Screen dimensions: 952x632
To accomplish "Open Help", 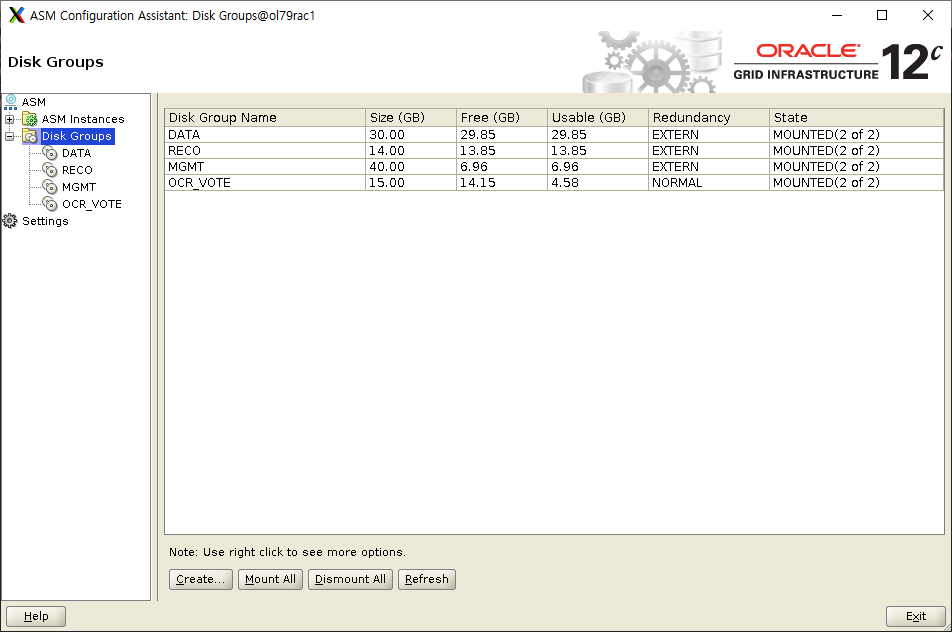I will pyautogui.click(x=36, y=616).
